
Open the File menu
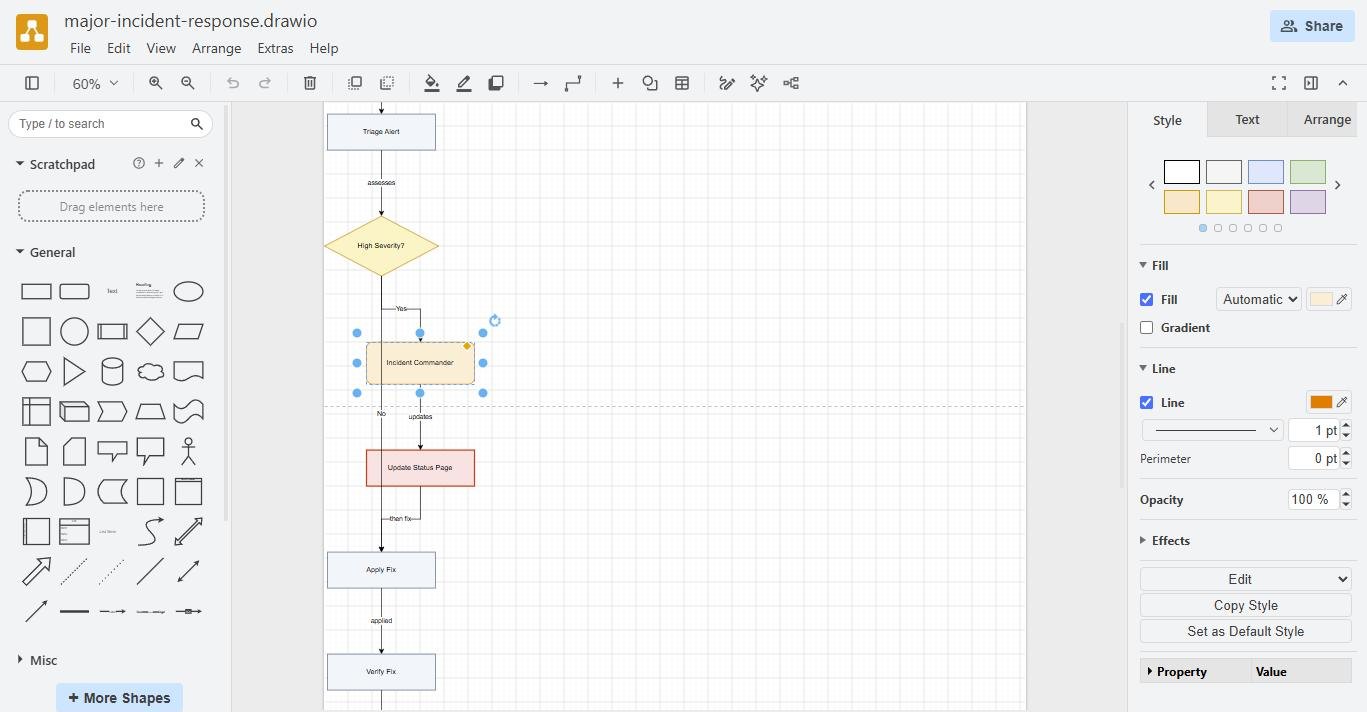click(x=80, y=48)
